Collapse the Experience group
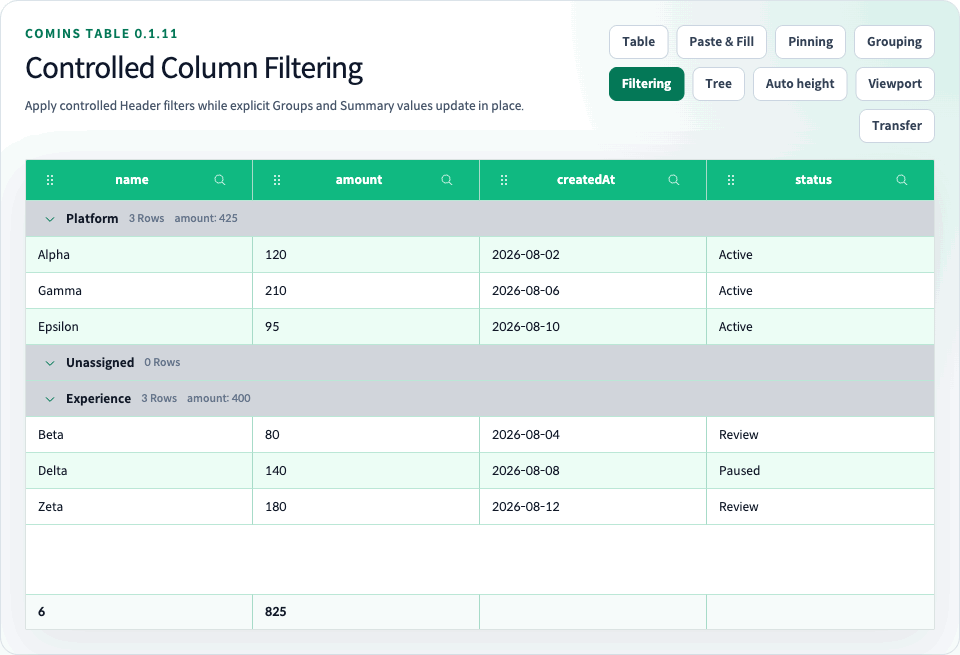 (x=50, y=399)
